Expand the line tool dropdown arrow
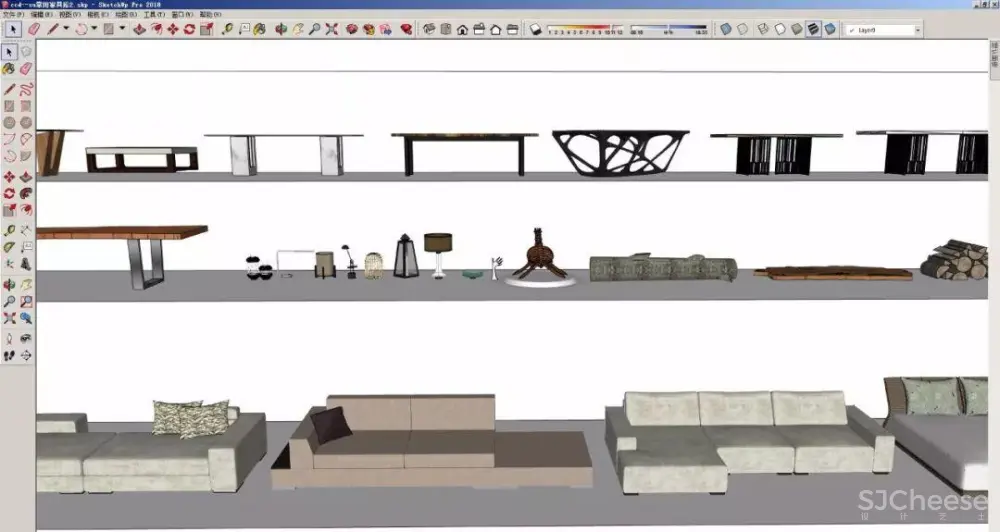1000x532 pixels. pyautogui.click(x=66, y=29)
